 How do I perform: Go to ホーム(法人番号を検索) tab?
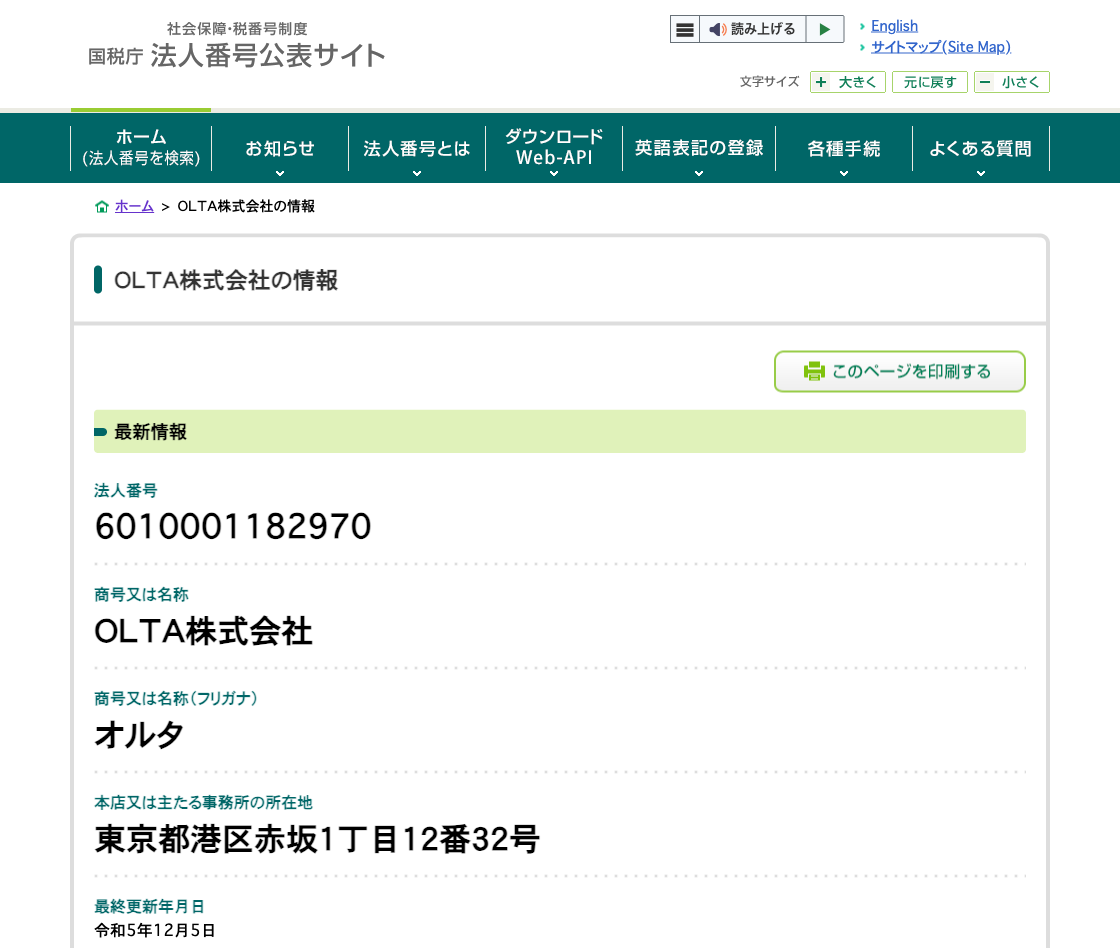141,148
